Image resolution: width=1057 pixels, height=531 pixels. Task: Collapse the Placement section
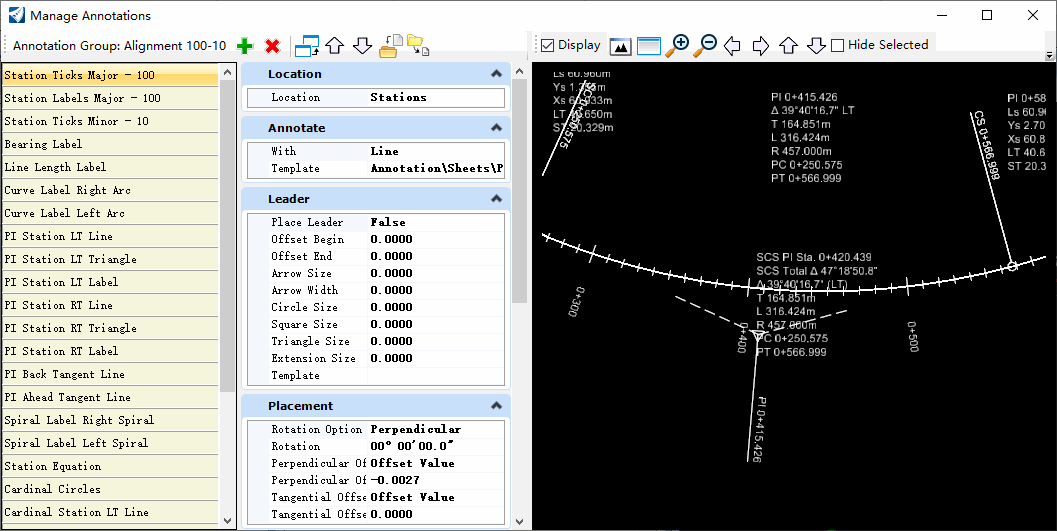tap(496, 406)
